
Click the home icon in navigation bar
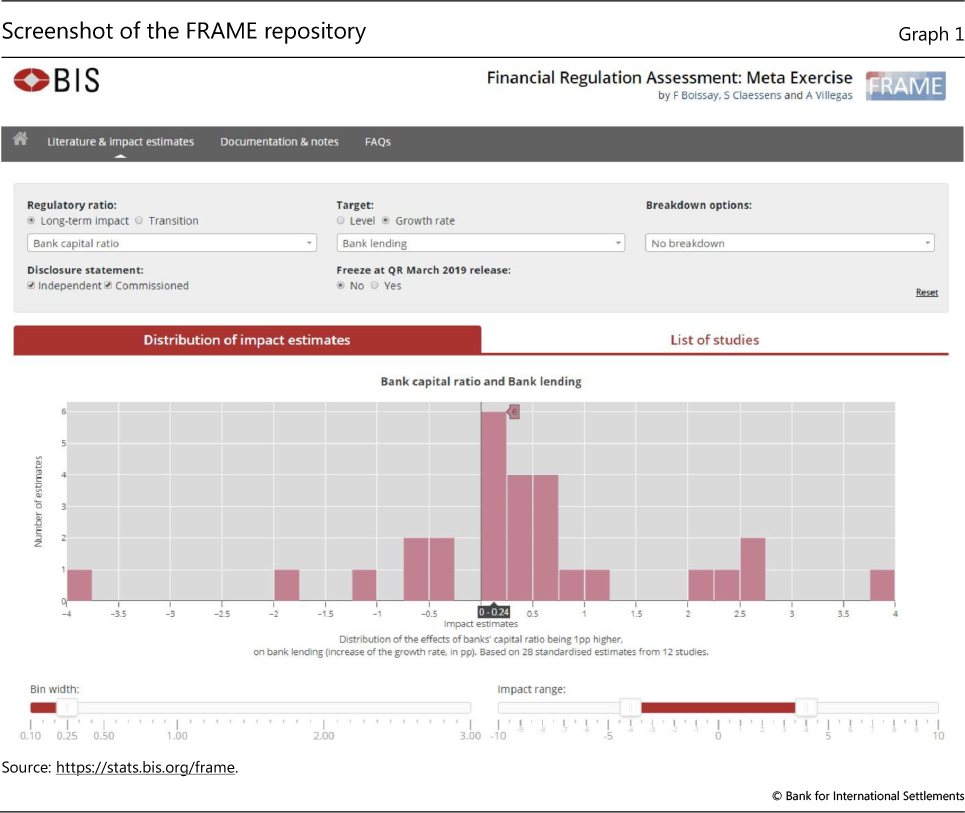coord(20,141)
